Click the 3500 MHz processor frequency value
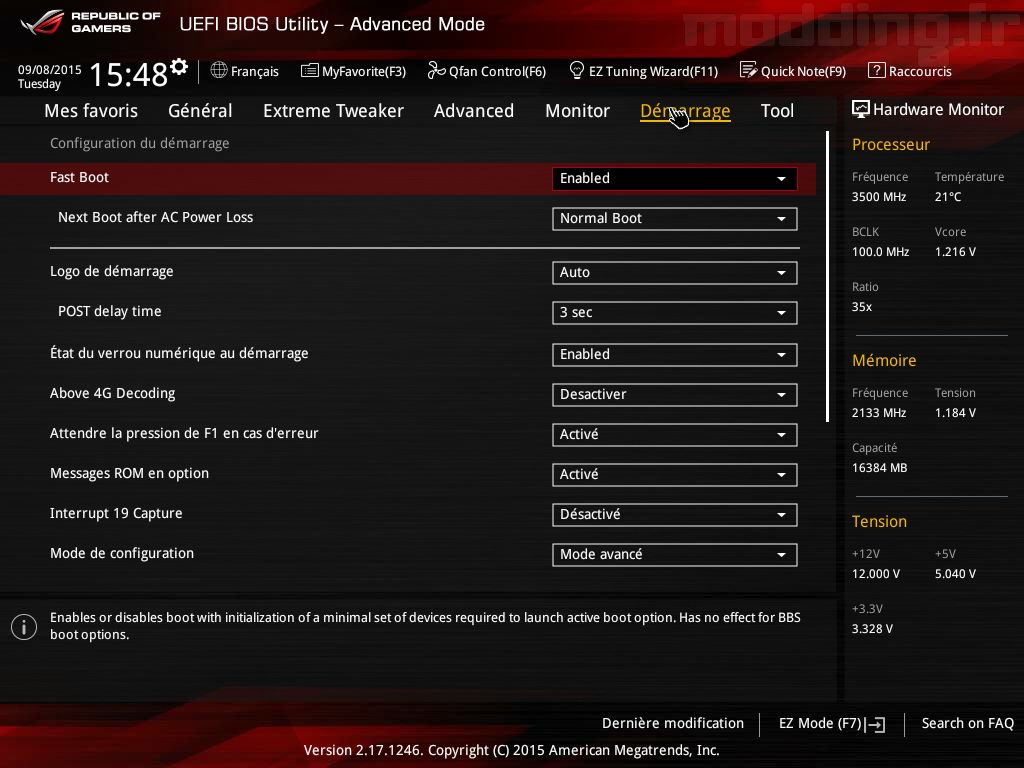The image size is (1024, 768). (879, 197)
